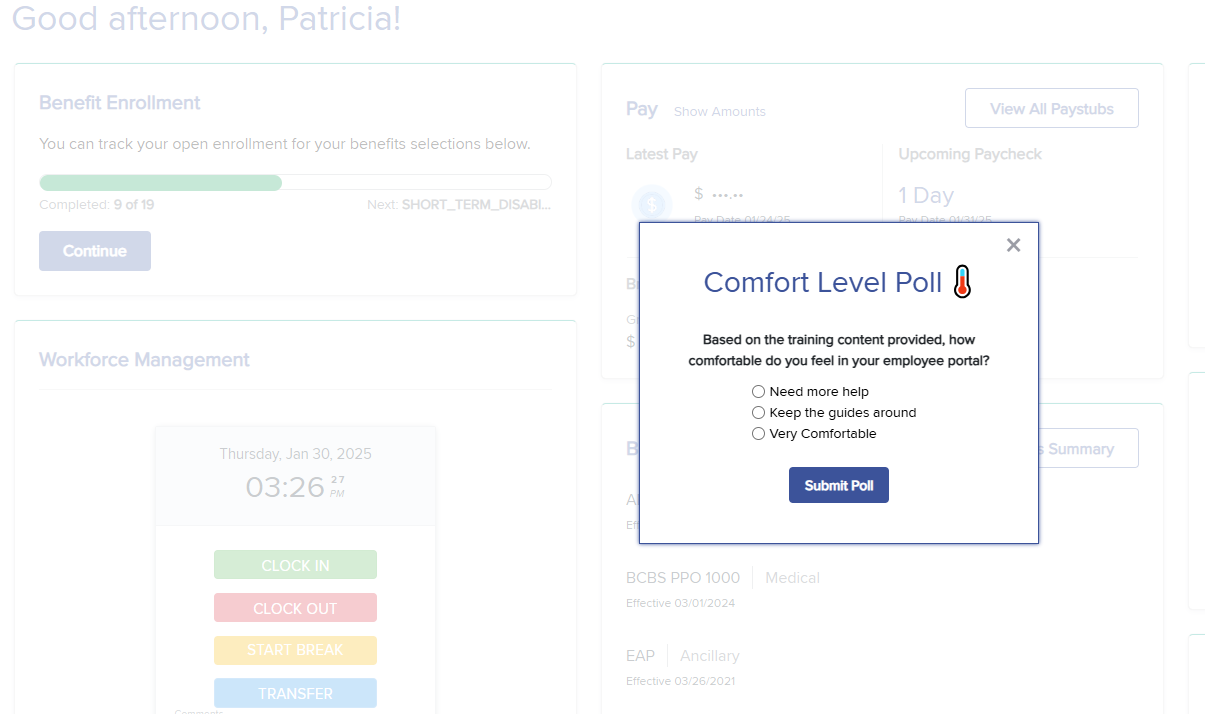Click the blue TRANSFER button
Screen dimensions: 1205x714
click(x=295, y=693)
